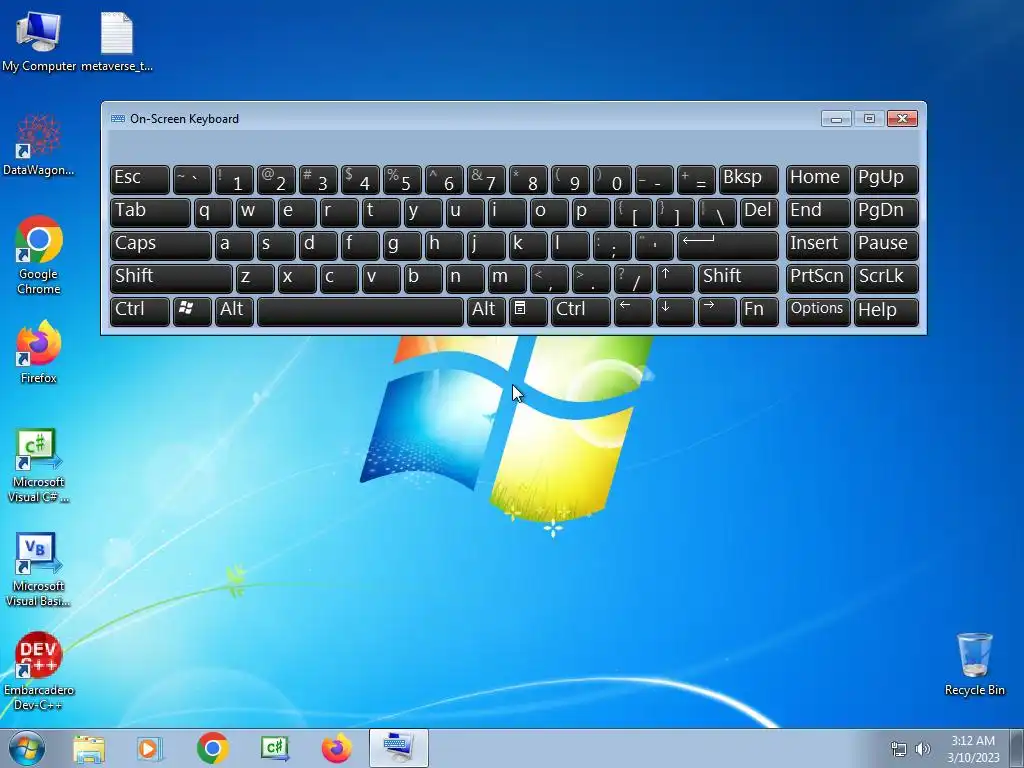Toggle the left Ctrl key

[x=140, y=311]
